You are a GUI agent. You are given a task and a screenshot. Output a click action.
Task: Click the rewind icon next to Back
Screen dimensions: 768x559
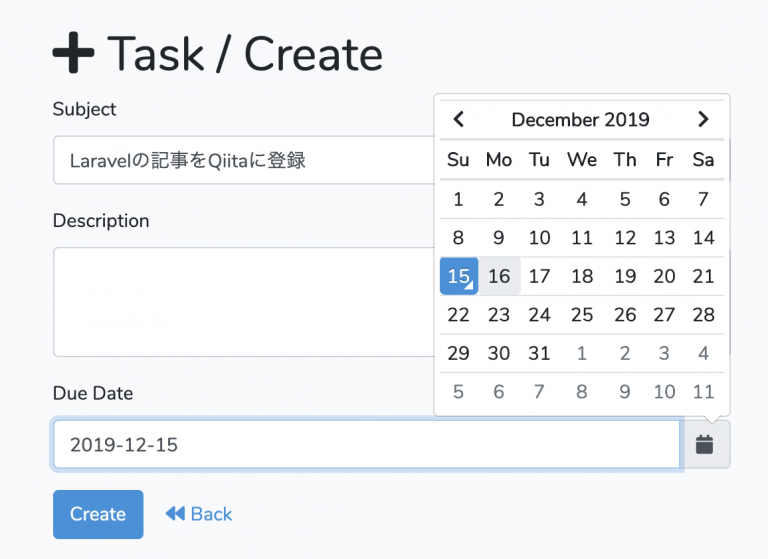click(x=175, y=513)
